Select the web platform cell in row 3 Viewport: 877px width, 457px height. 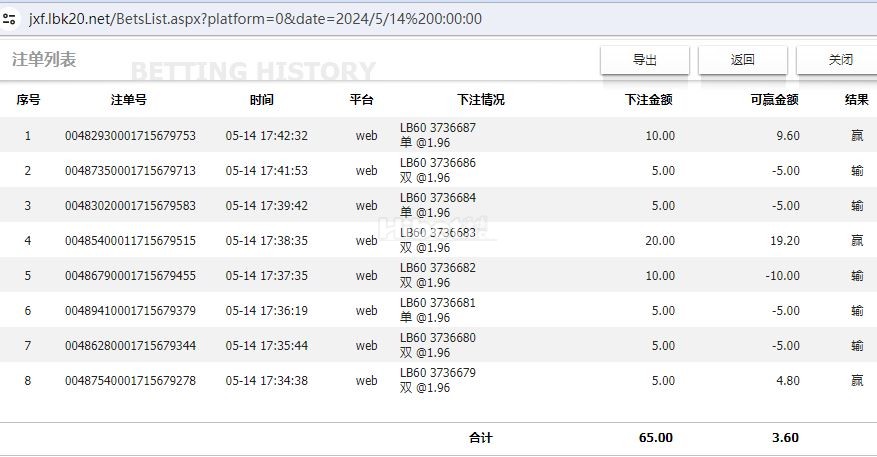point(366,205)
